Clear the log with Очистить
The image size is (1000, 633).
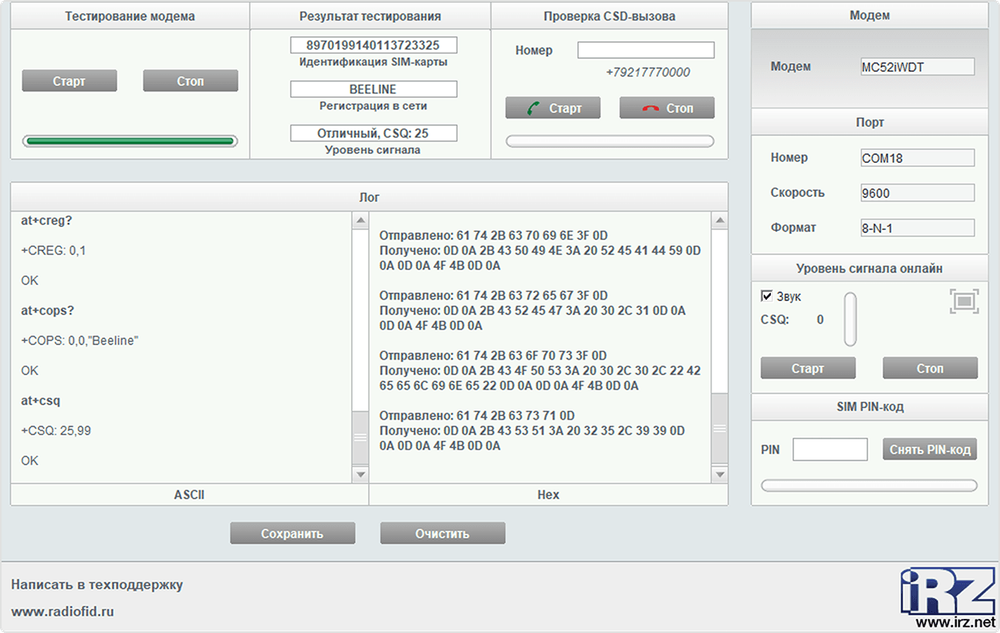[442, 533]
